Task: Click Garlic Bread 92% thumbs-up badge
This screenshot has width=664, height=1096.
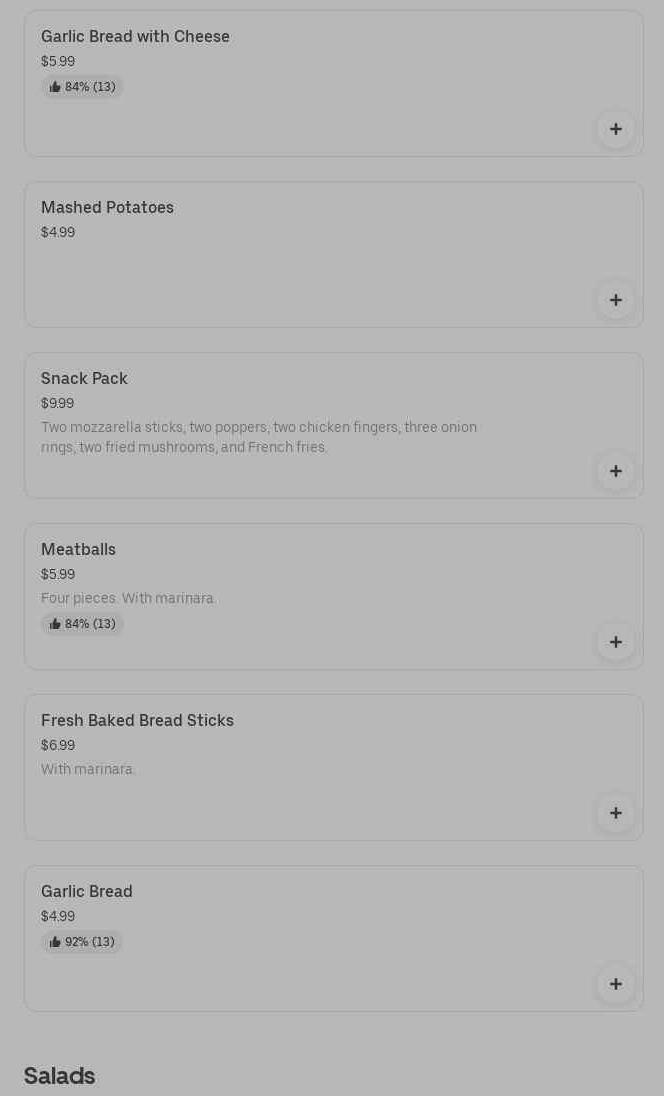Action: point(82,942)
